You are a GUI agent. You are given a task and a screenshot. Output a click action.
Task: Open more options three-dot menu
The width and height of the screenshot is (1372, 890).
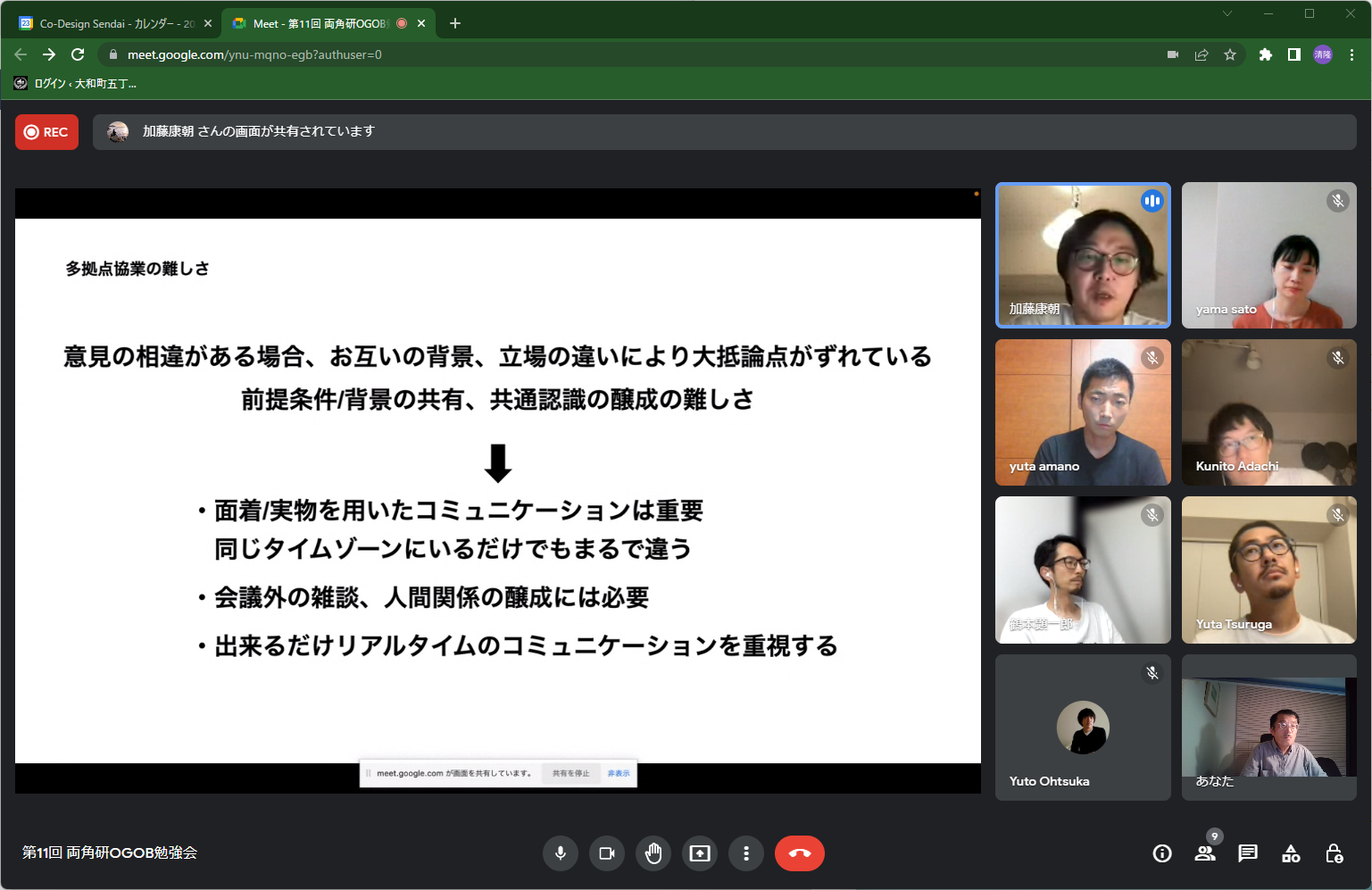pos(746,853)
